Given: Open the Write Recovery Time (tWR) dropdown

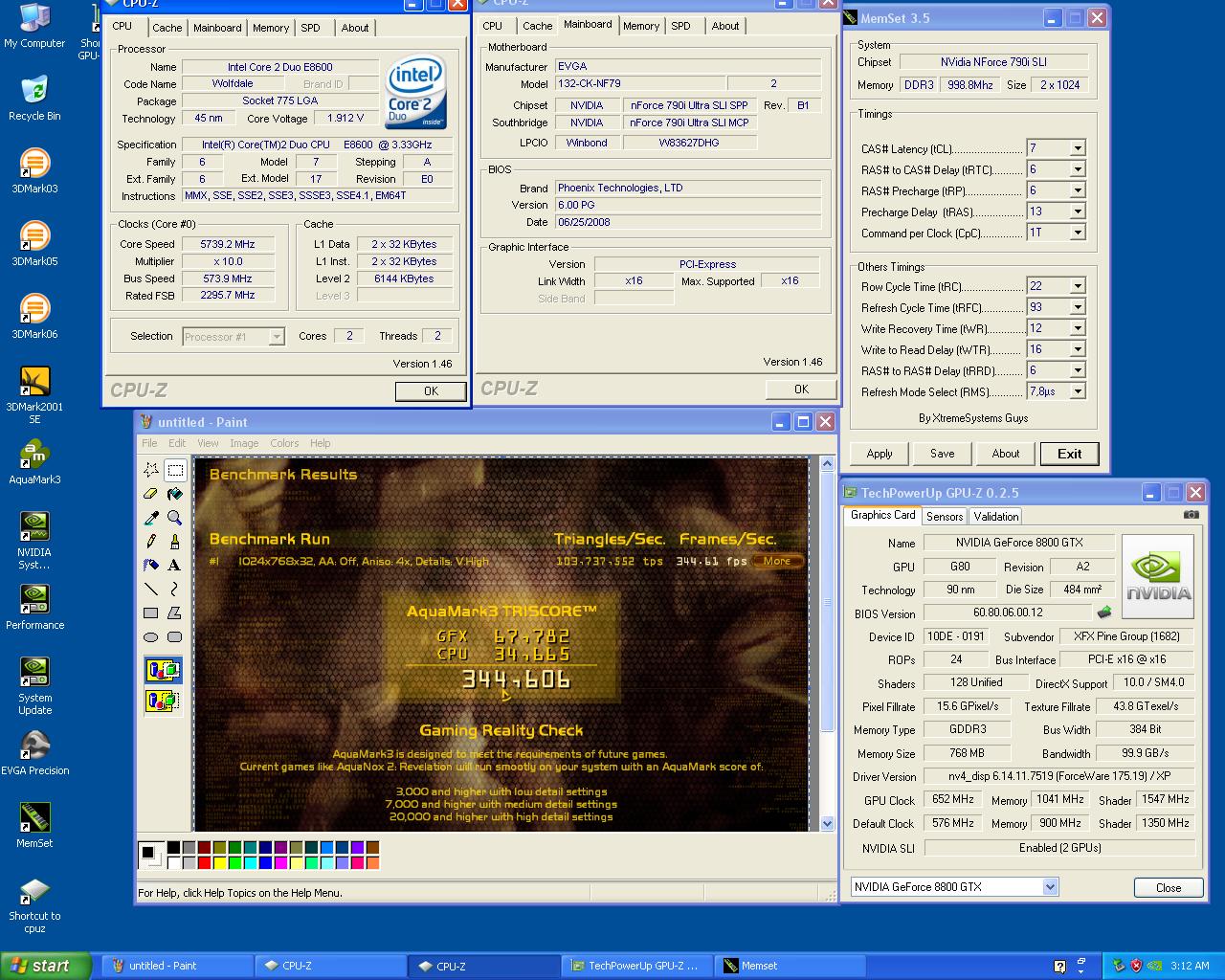Looking at the screenshot, I should click(x=1078, y=328).
